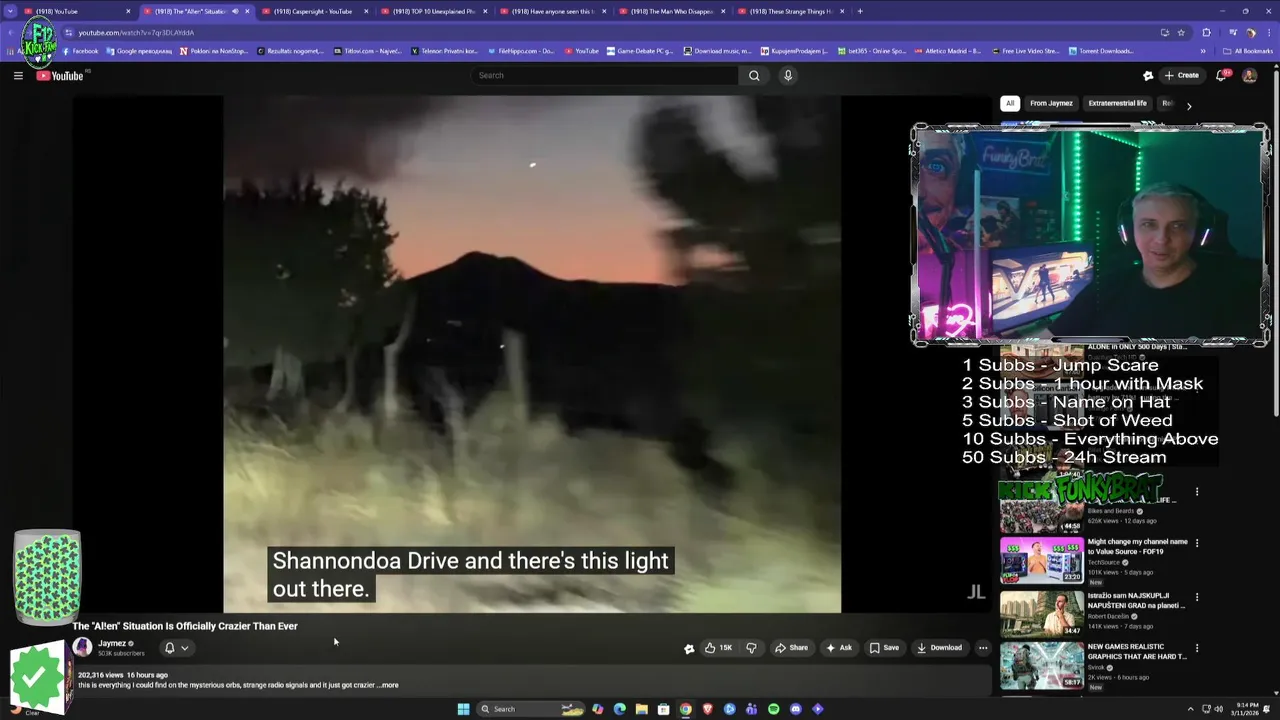The width and height of the screenshot is (1280, 720).
Task: Expand notification options chevron beside the bell
Action: (x=184, y=648)
